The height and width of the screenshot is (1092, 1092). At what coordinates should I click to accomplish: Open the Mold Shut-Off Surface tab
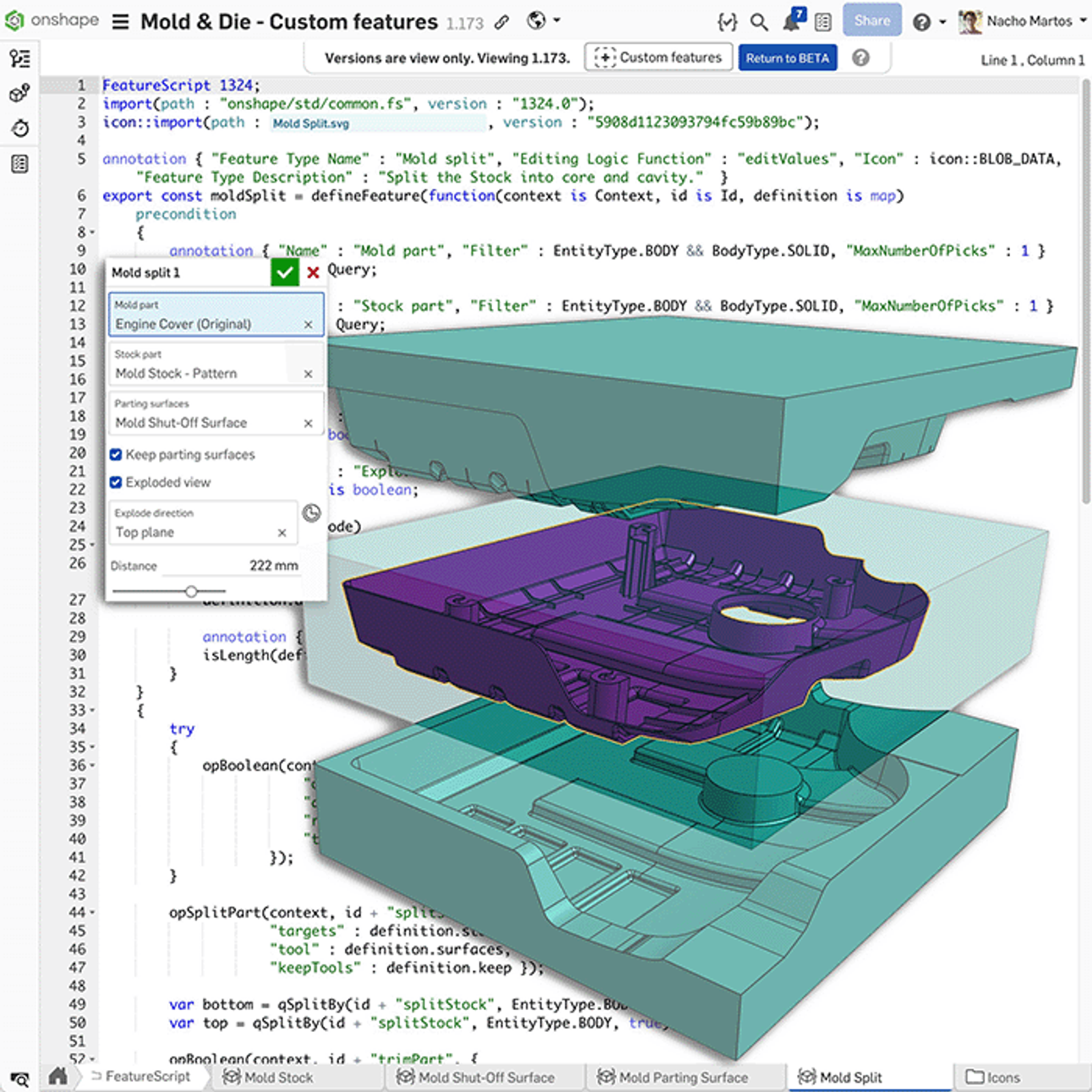point(486,1077)
